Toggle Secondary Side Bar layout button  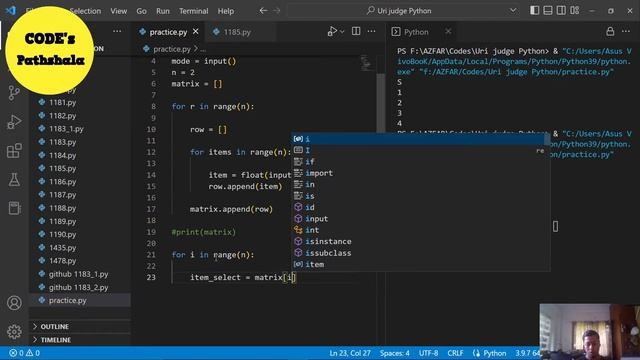pos(561,11)
